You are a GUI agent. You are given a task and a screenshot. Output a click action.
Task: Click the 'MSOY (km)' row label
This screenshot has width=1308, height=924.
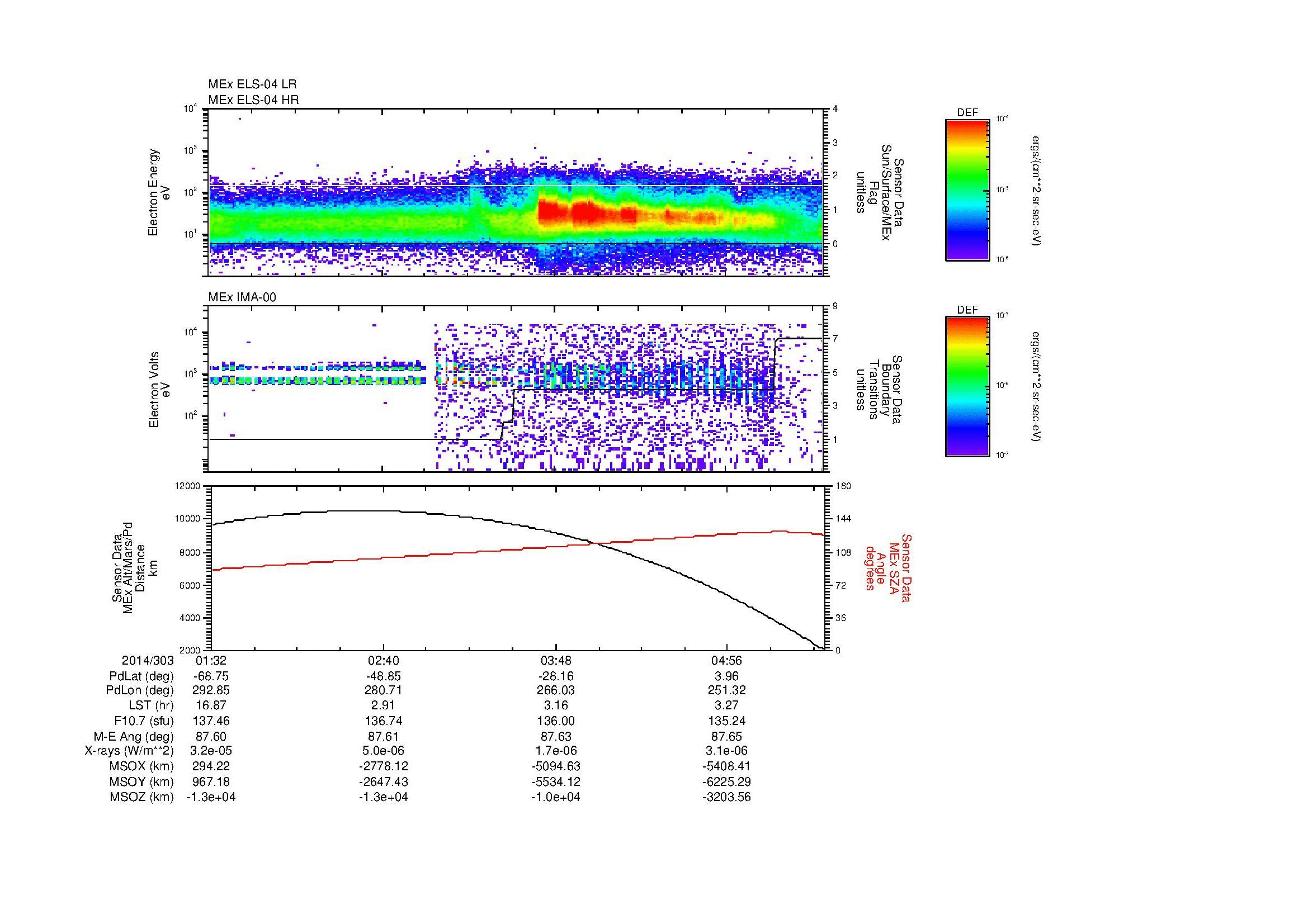pyautogui.click(x=142, y=781)
